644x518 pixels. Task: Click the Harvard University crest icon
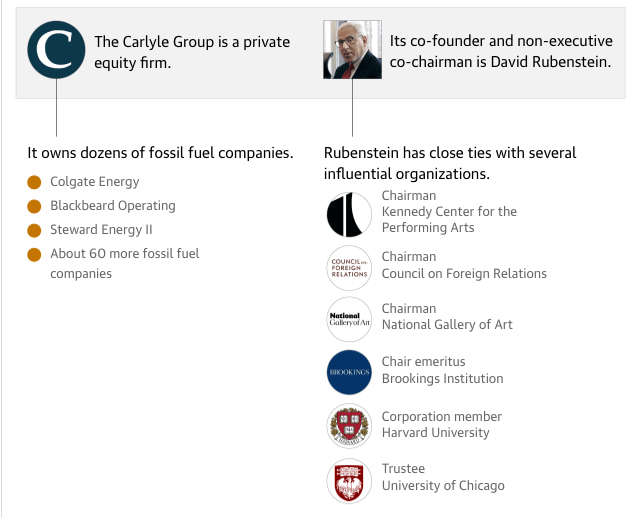click(x=349, y=427)
